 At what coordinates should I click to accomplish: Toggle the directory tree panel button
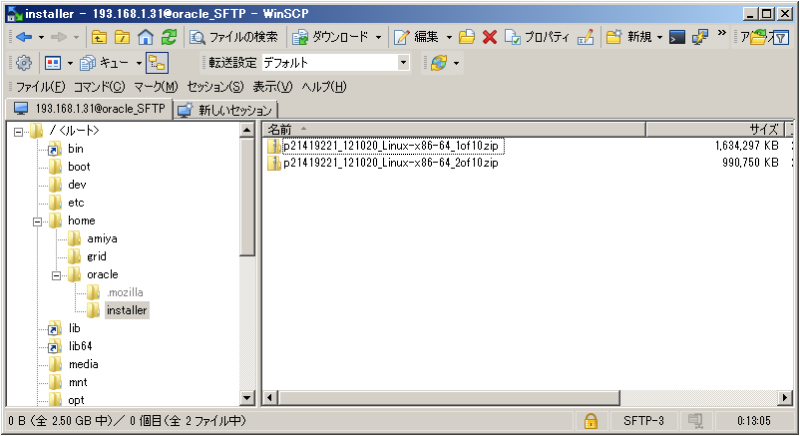[x=157, y=63]
